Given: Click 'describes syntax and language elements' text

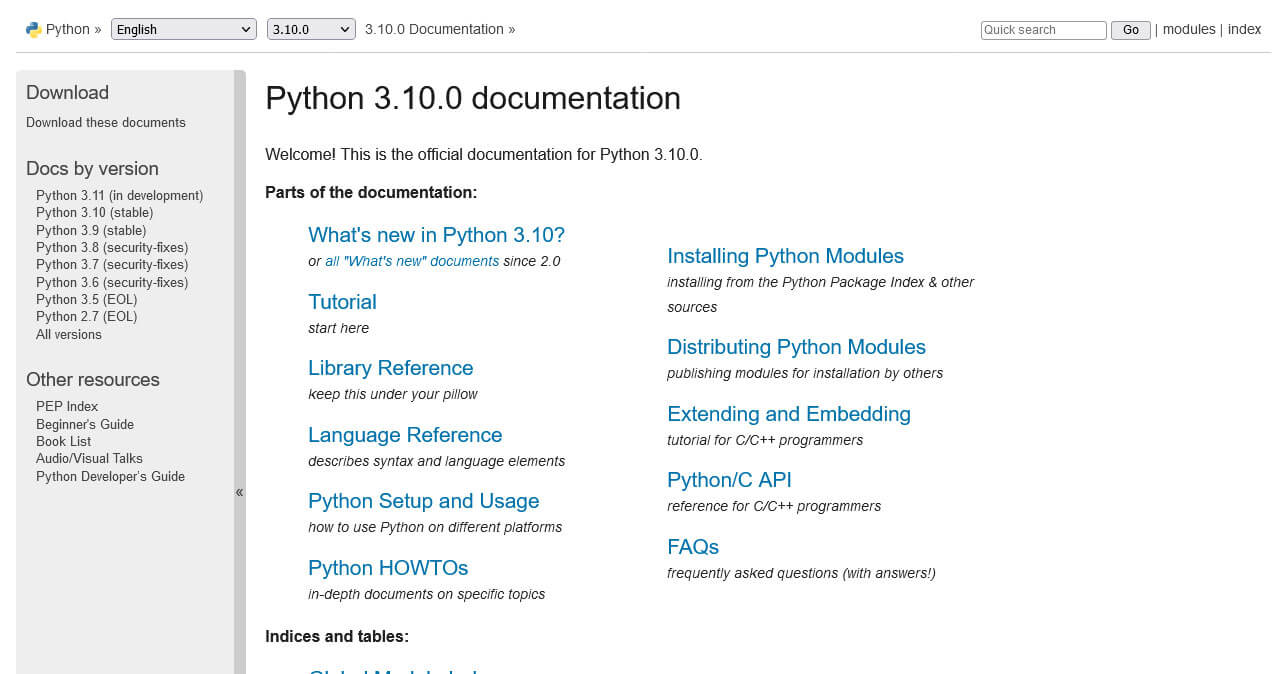Looking at the screenshot, I should click(x=437, y=461).
